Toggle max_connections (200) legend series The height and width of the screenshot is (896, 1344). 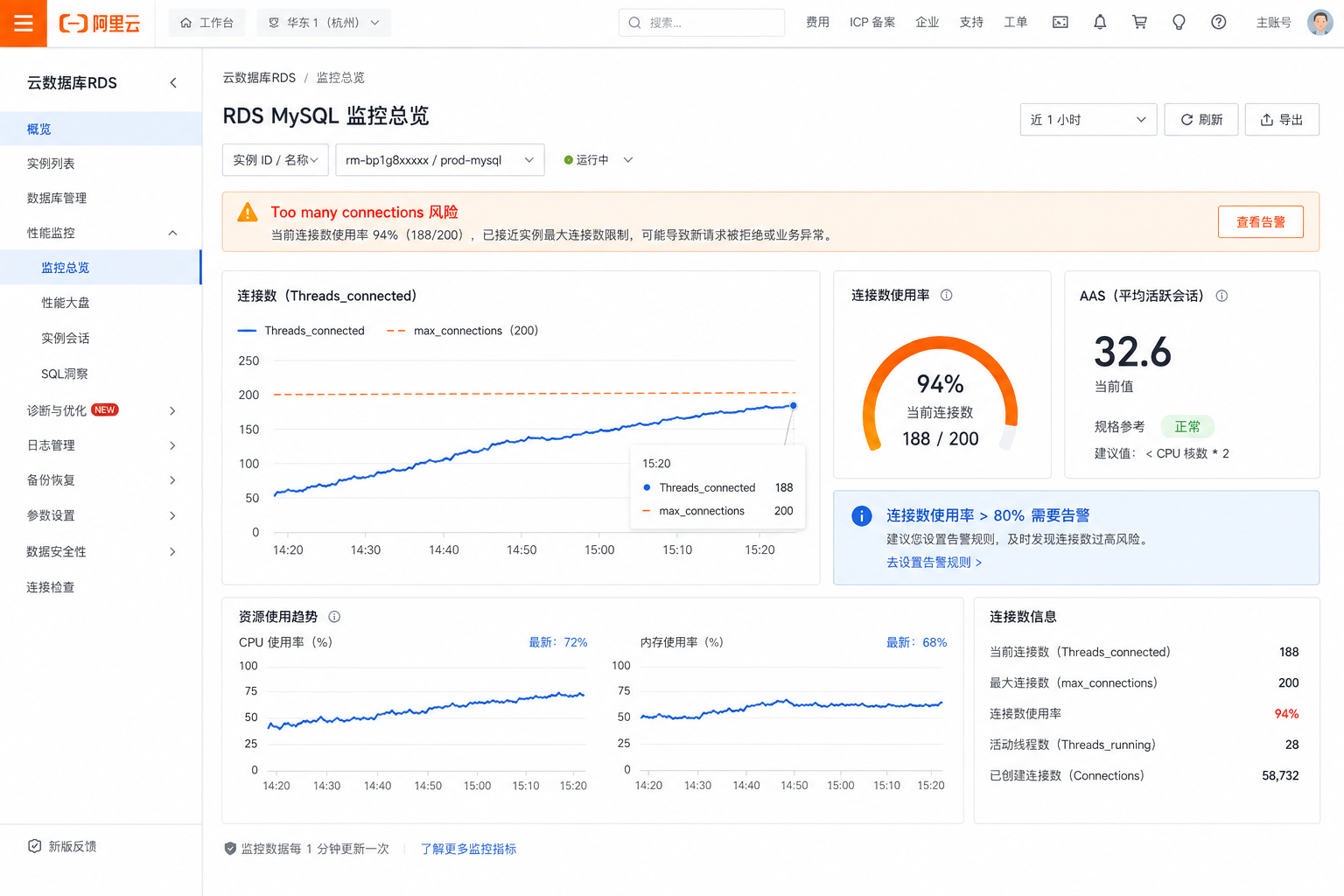tap(462, 331)
